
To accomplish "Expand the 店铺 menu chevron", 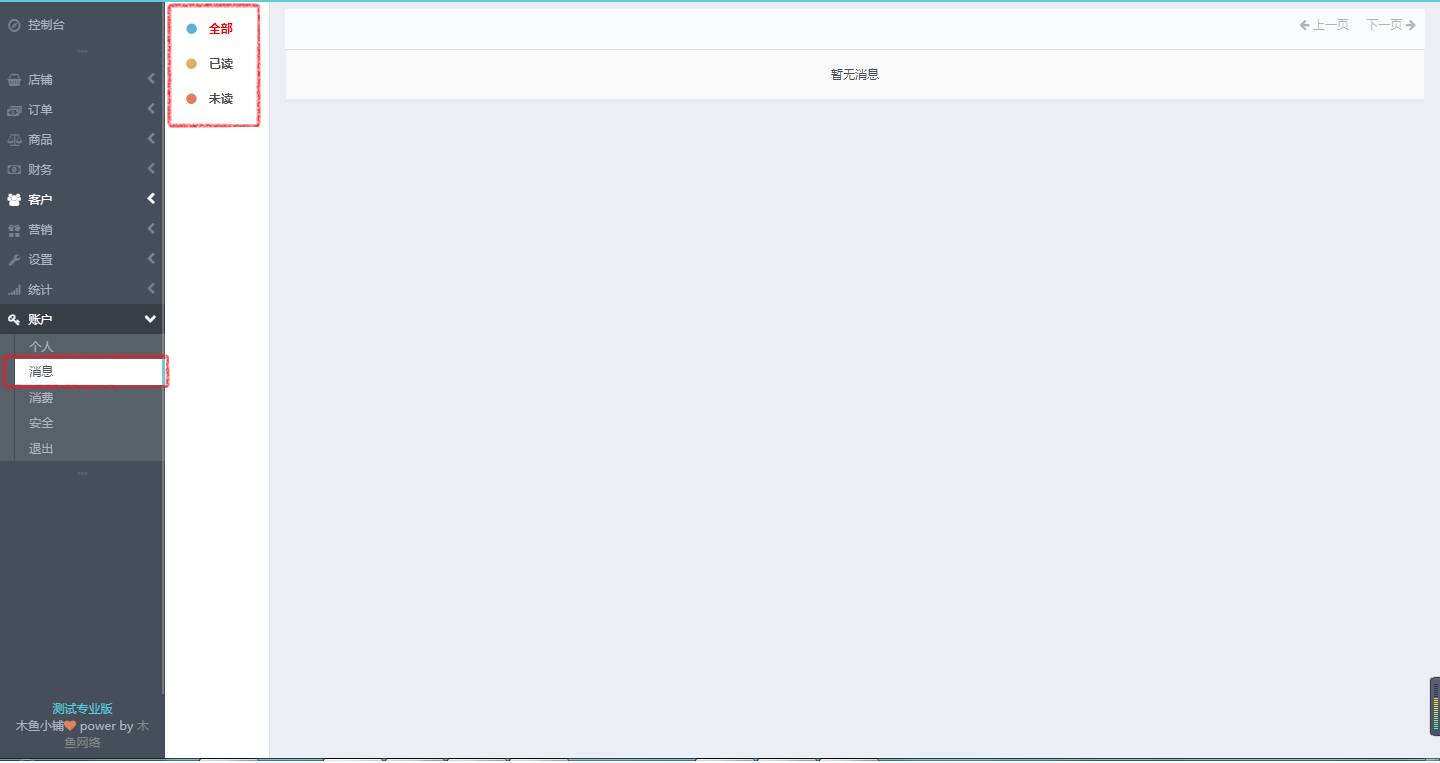I will point(151,79).
